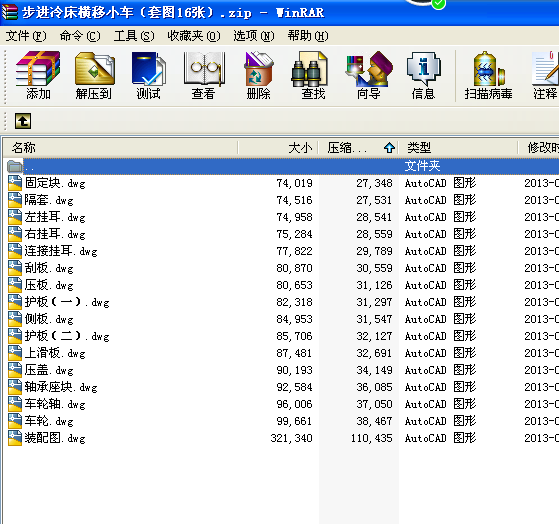Open the 收藏夹(O) menu
The width and height of the screenshot is (559, 524).
tap(194, 36)
